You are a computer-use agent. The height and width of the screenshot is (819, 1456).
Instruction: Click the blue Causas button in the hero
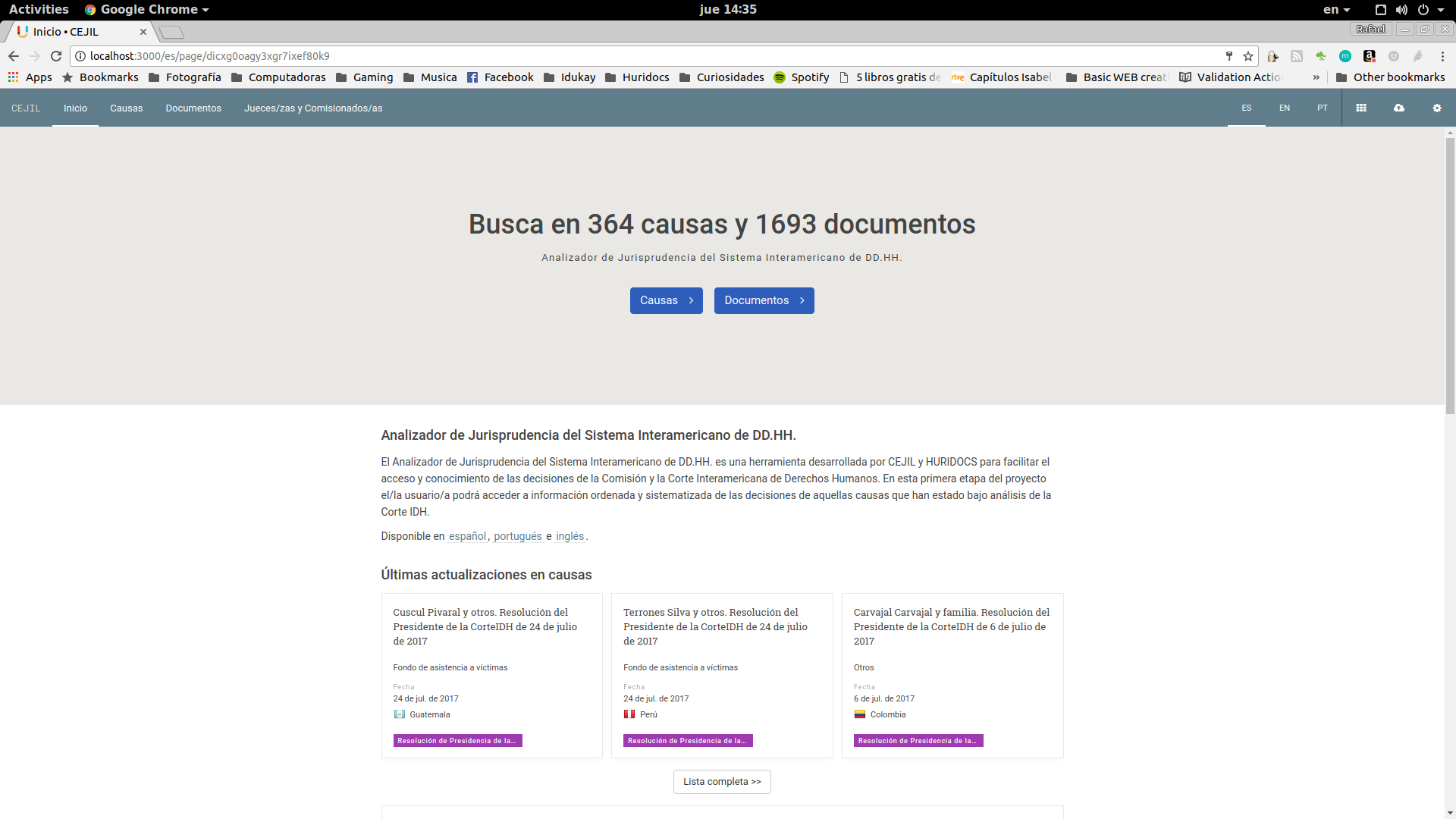(667, 300)
